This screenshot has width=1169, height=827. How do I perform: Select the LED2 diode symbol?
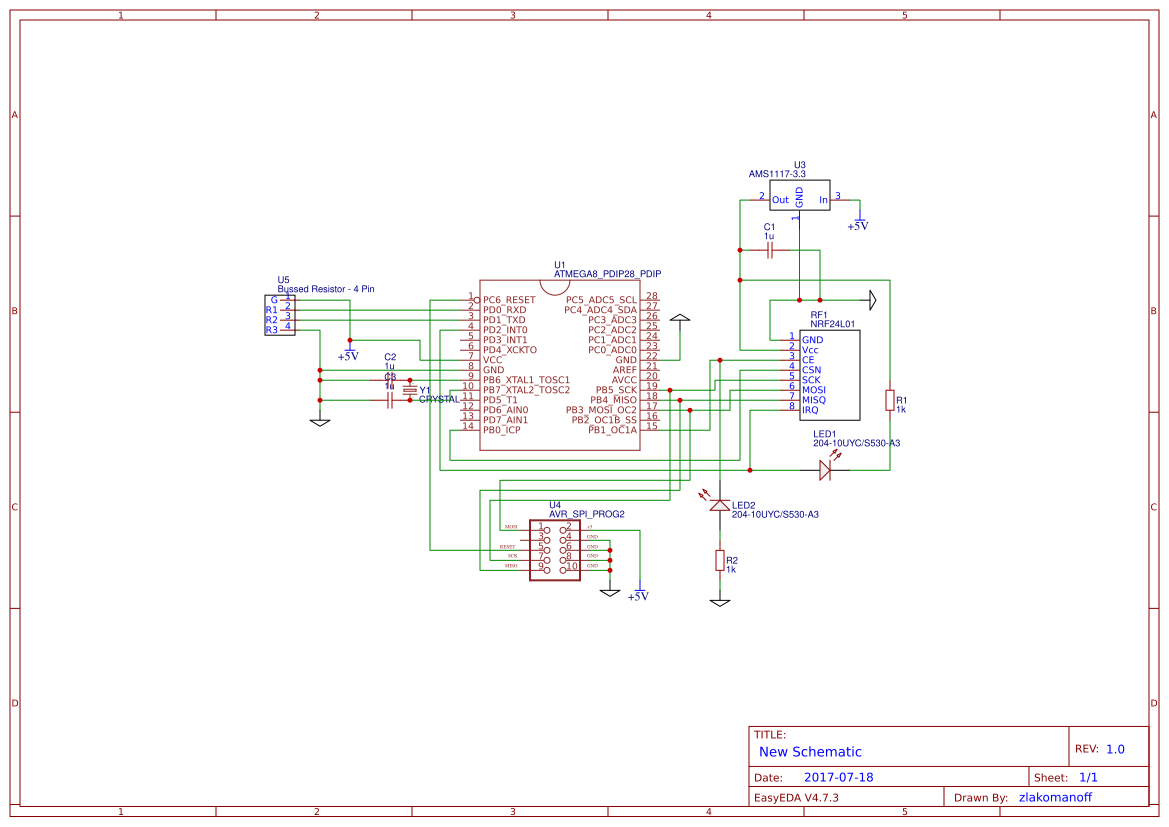[x=718, y=505]
